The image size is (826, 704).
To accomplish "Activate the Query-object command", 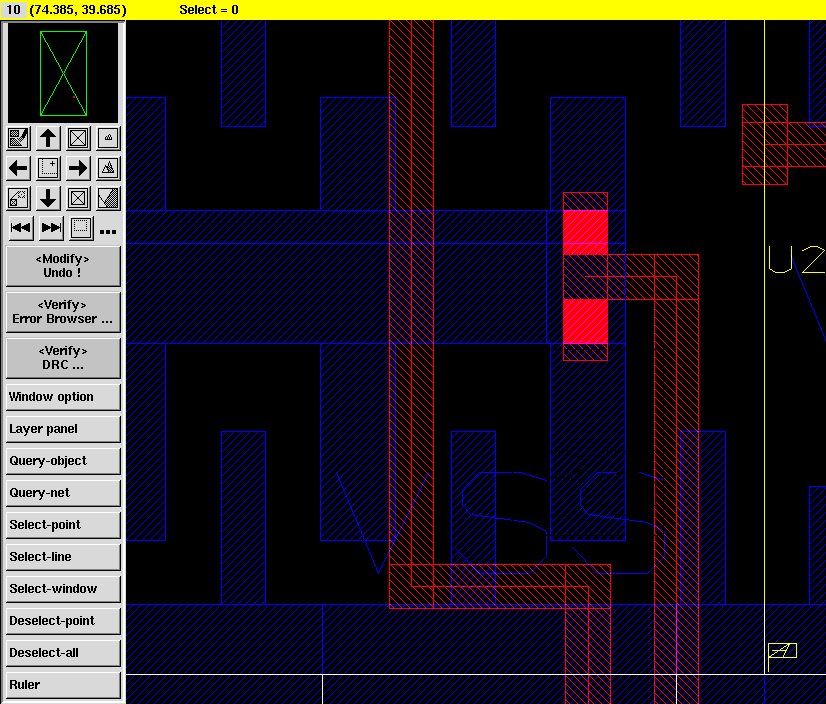I will click(x=63, y=461).
